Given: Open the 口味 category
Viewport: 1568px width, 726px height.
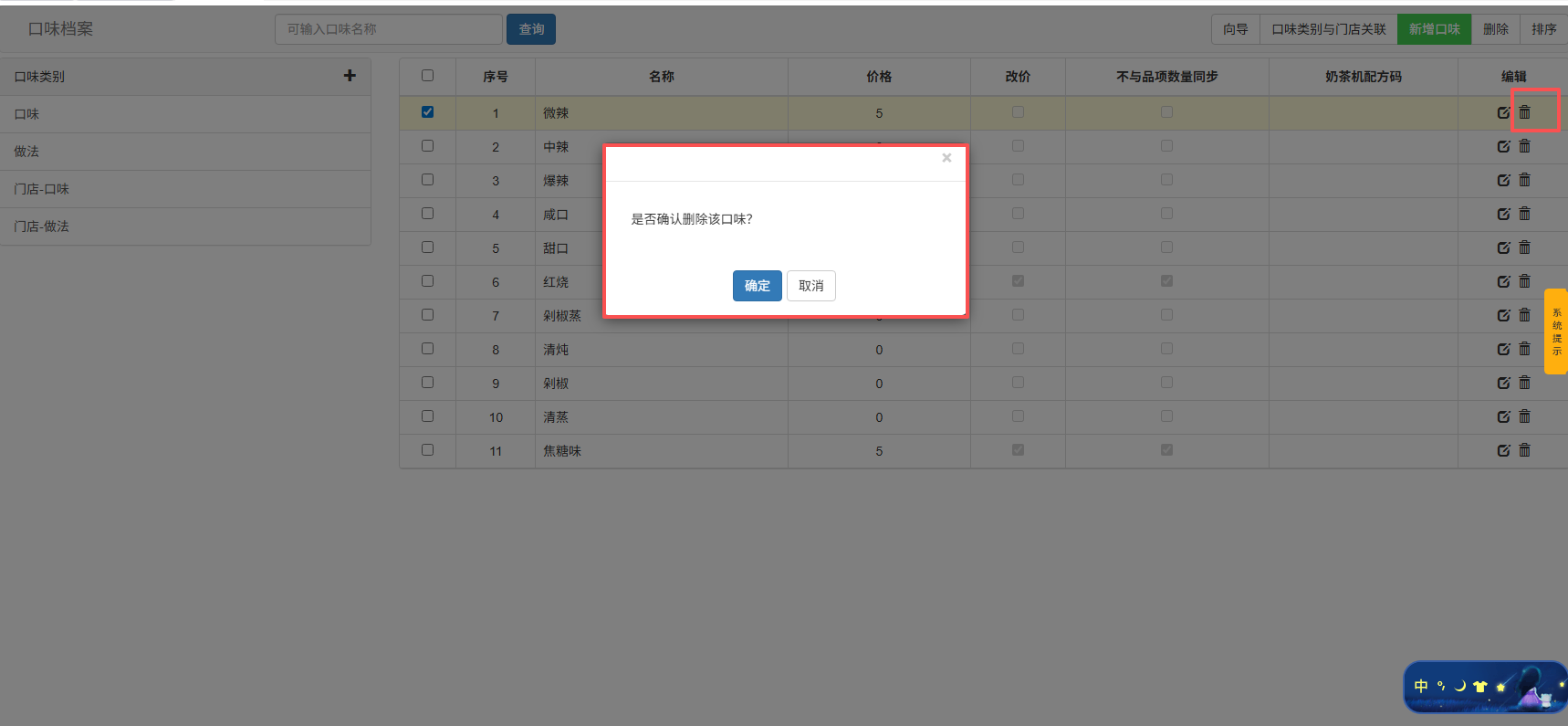Looking at the screenshot, I should (x=185, y=114).
